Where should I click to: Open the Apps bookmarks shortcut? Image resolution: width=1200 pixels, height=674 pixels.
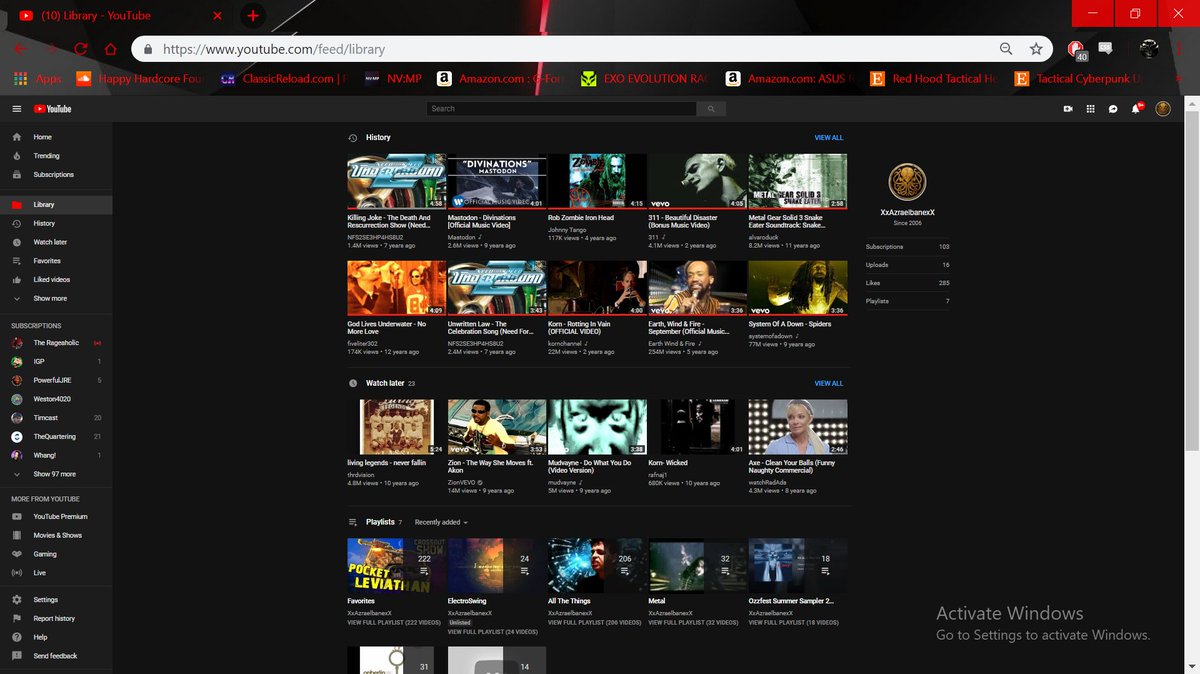point(38,78)
